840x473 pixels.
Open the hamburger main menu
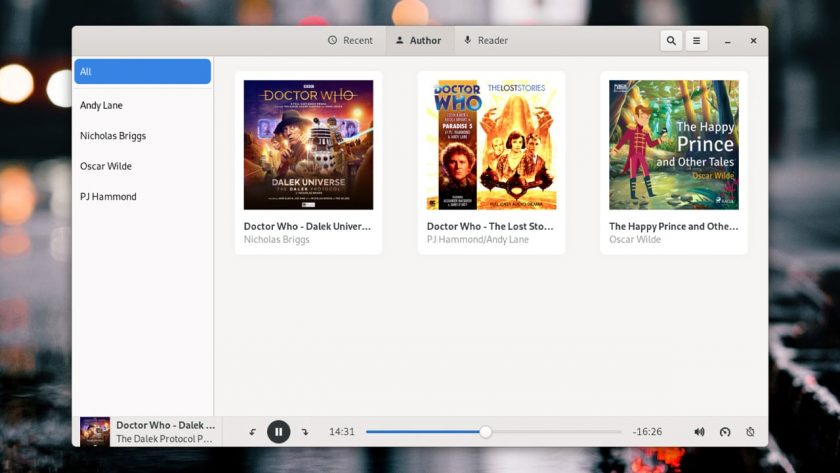pyautogui.click(x=696, y=41)
